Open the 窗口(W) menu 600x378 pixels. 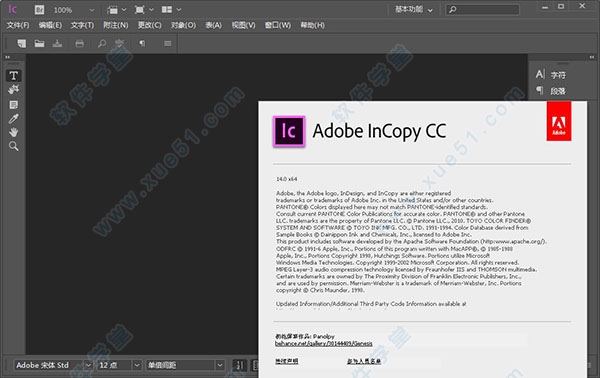(278, 25)
